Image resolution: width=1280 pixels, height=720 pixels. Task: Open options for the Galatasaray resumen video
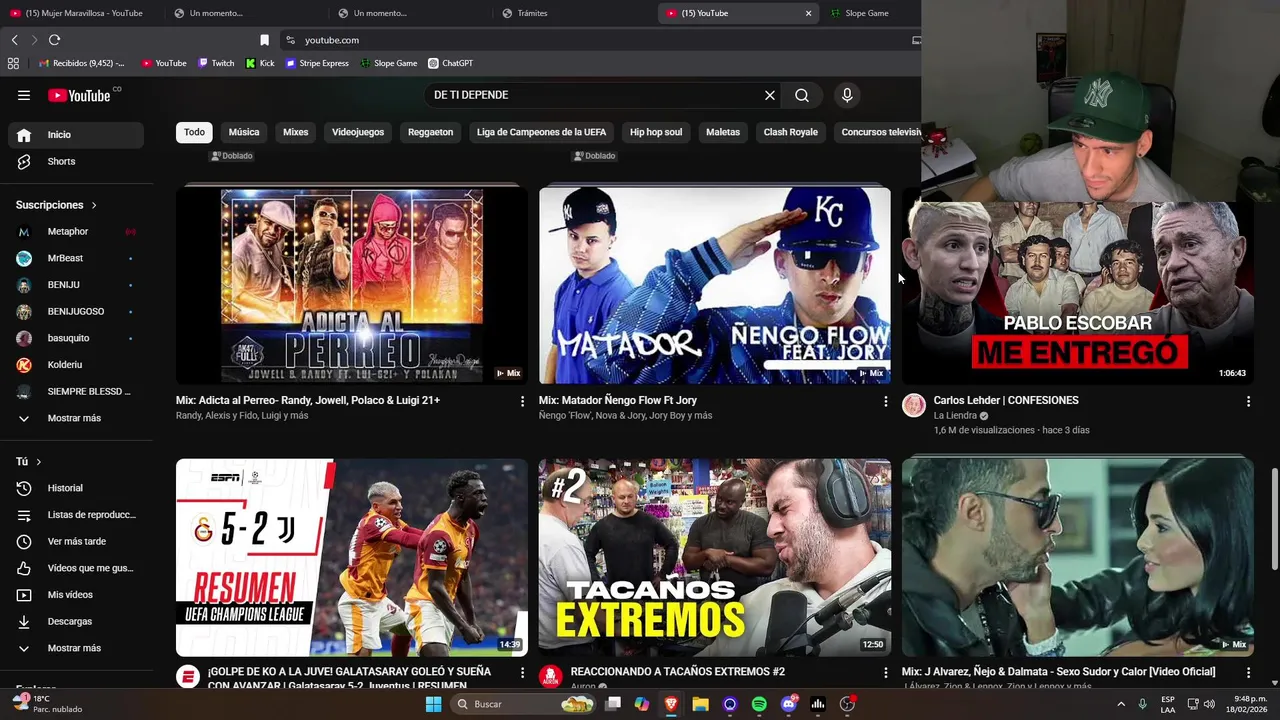[522, 673]
